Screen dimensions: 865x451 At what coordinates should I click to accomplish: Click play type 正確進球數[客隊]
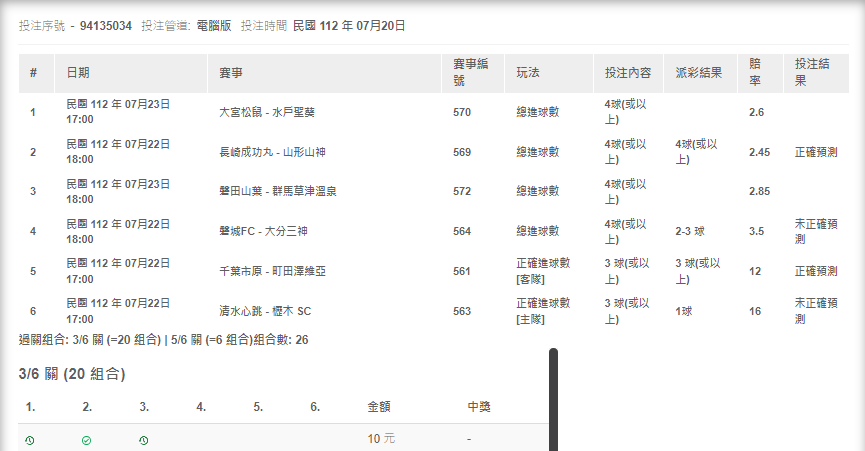coord(543,271)
